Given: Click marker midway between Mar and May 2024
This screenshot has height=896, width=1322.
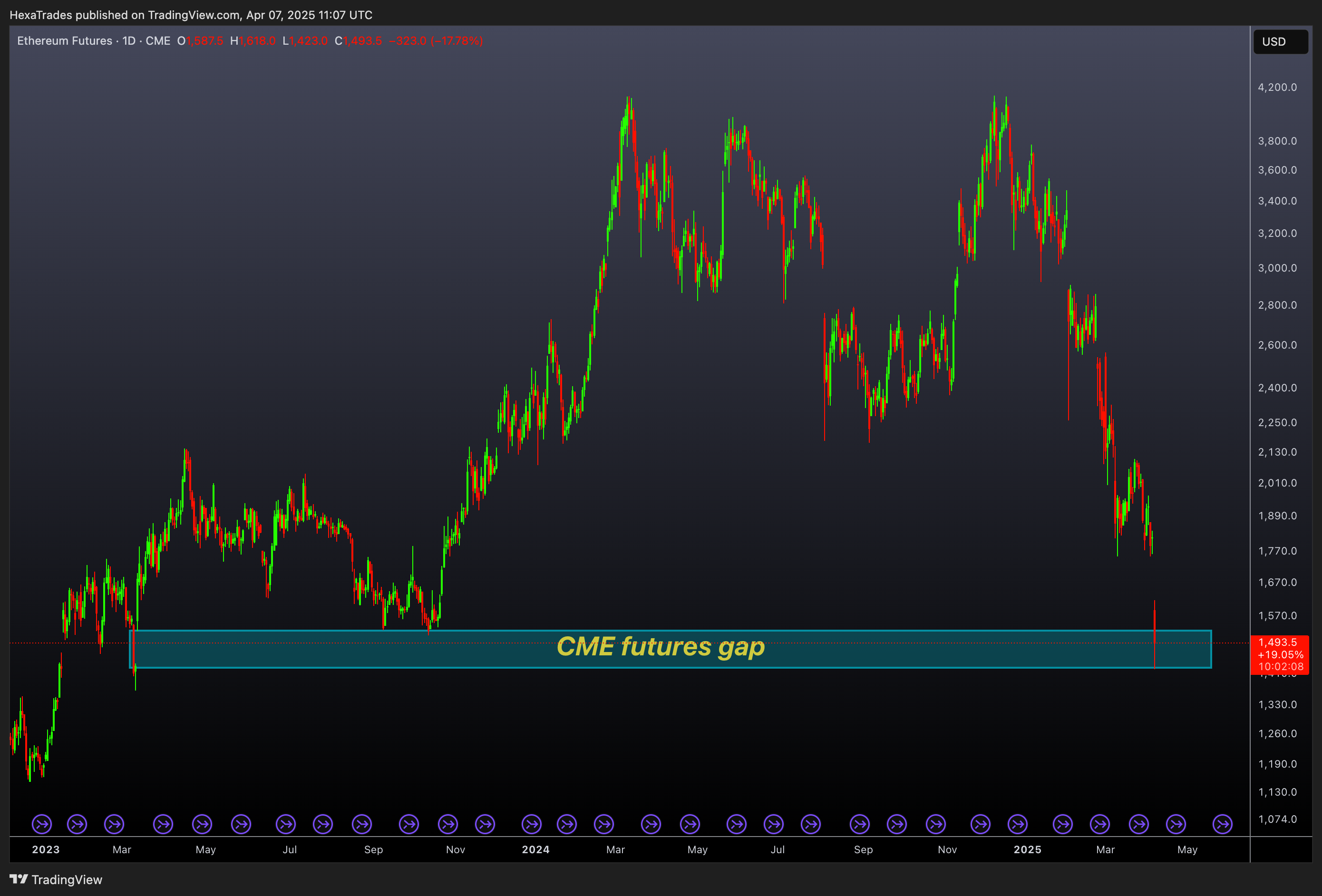Looking at the screenshot, I should coord(651,824).
